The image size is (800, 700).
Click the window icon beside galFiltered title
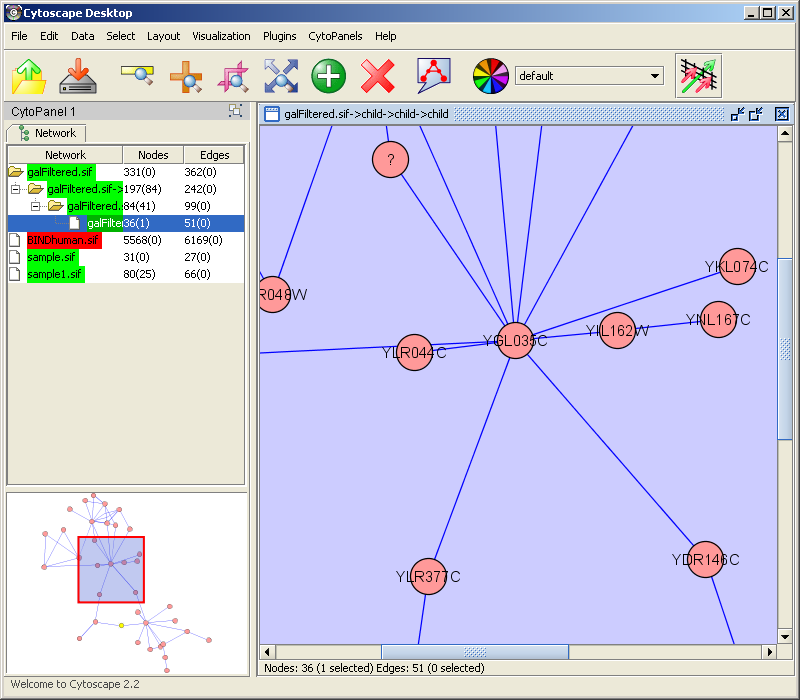coord(272,114)
